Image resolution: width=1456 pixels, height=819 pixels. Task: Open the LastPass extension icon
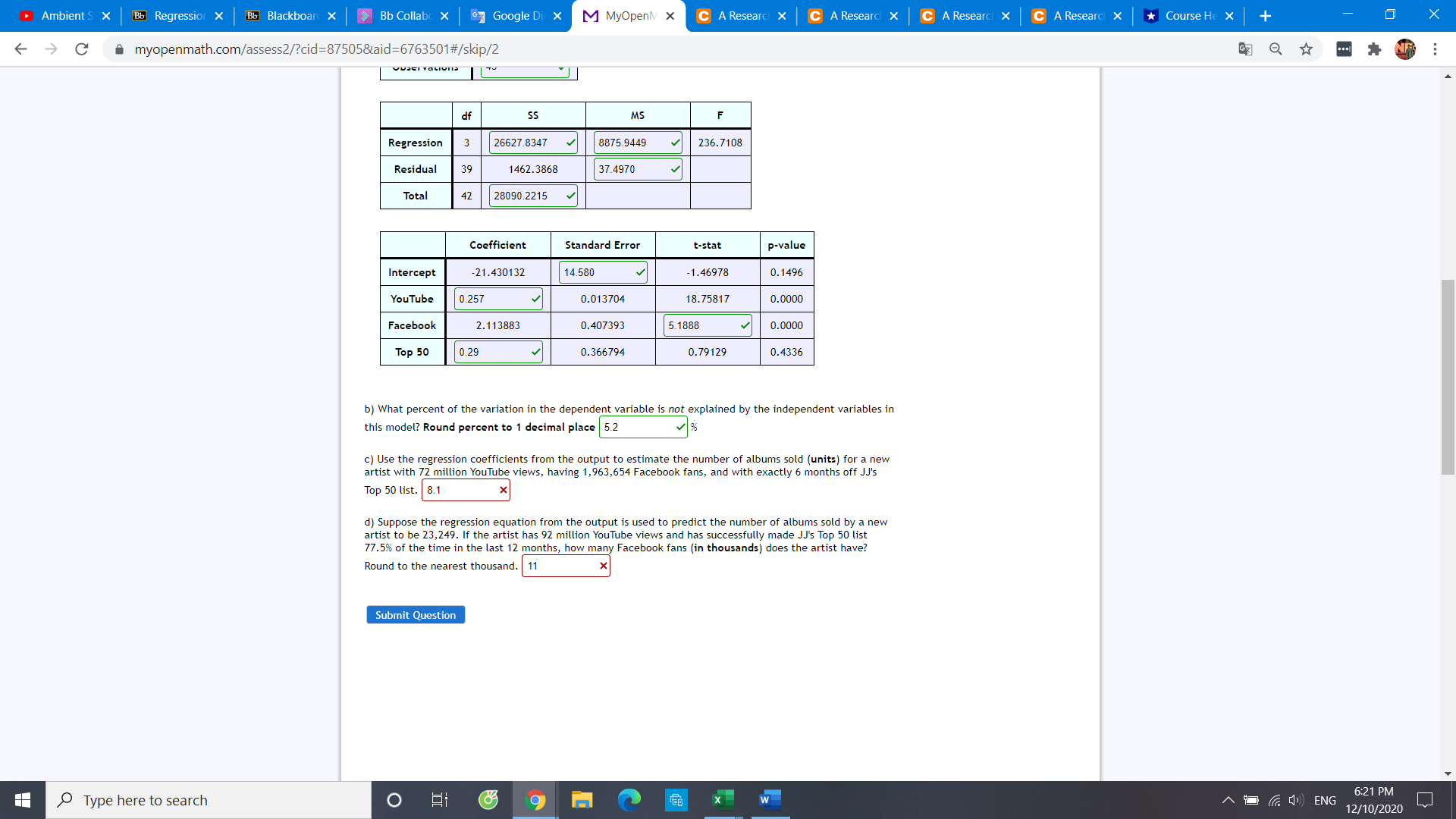(1345, 49)
